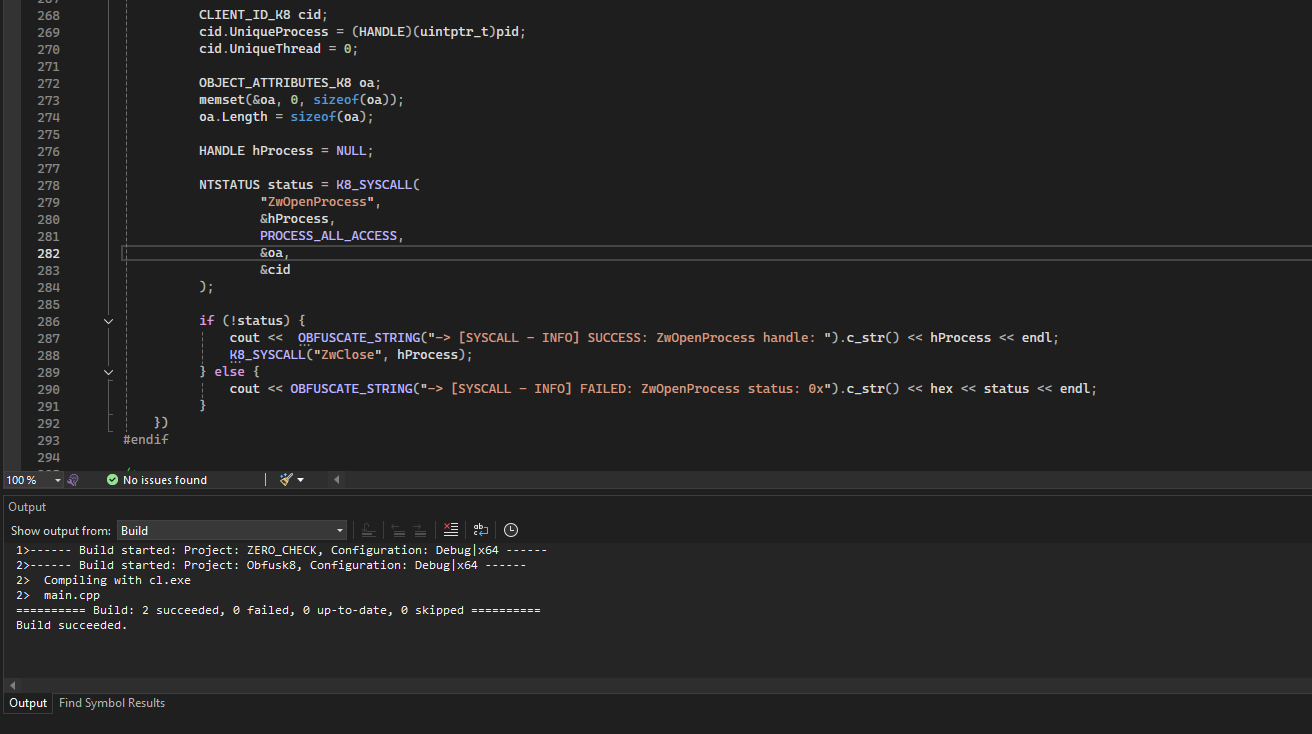Click the Obfusk8 build started line
Viewport: 1312px width, 734px height.
271,565
